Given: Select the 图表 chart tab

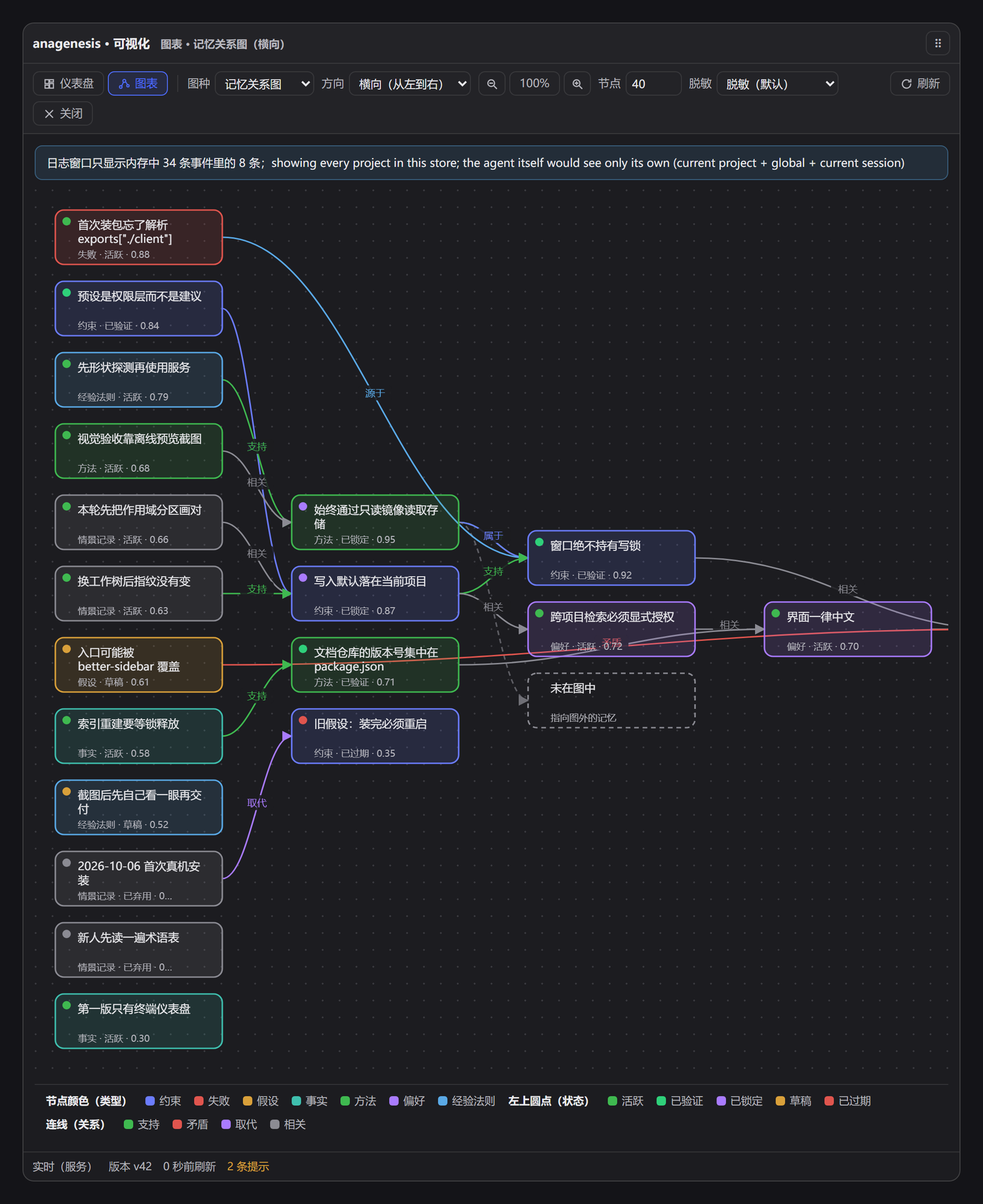Looking at the screenshot, I should pos(138,84).
